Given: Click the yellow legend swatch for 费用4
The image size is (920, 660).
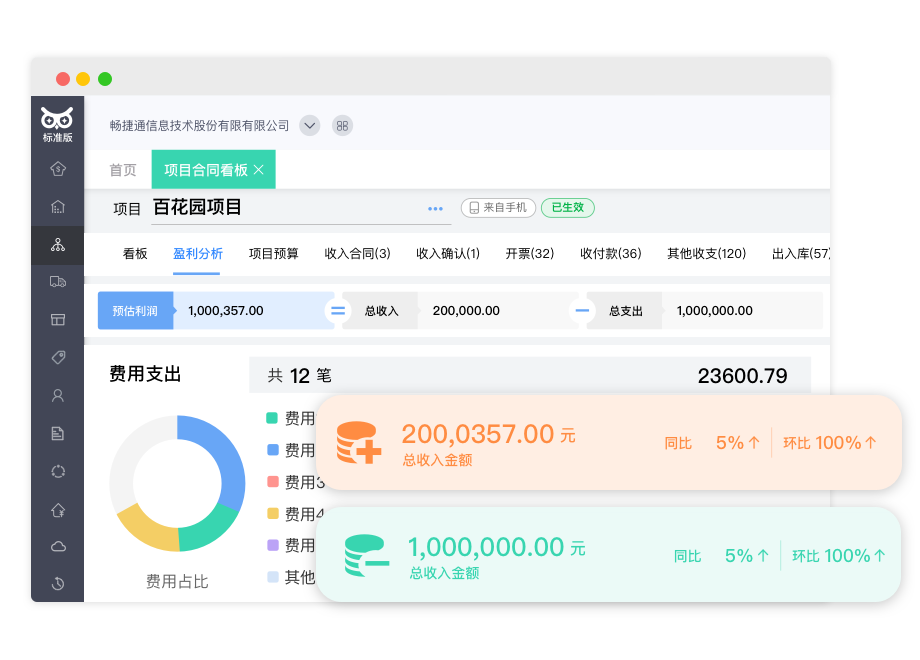Looking at the screenshot, I should (x=272, y=513).
